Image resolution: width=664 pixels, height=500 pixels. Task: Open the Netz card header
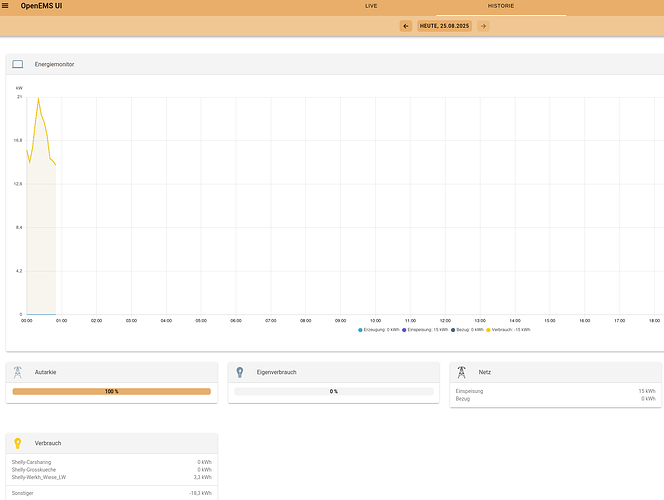[x=556, y=372]
